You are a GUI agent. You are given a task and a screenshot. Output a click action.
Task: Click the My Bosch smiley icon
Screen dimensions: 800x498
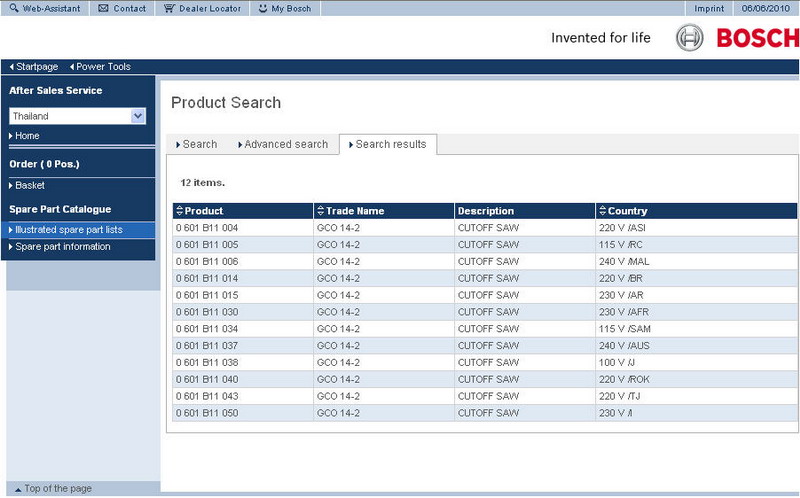coord(262,8)
